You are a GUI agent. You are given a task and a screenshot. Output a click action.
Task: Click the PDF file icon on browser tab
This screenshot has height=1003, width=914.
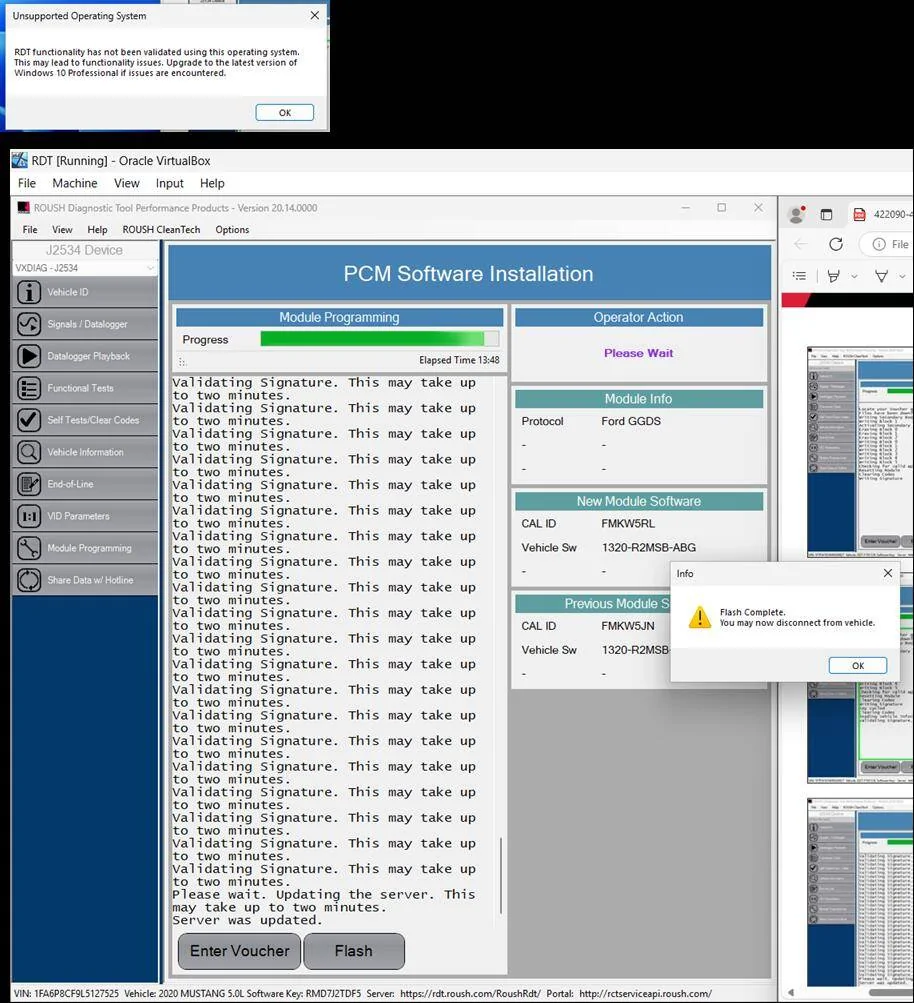(860, 215)
